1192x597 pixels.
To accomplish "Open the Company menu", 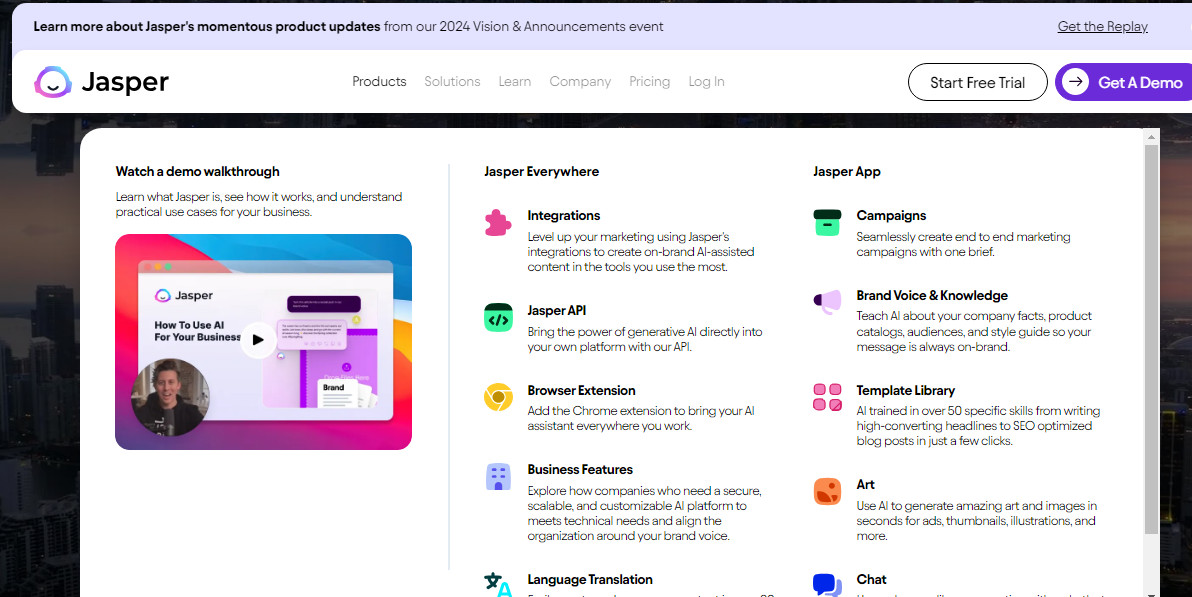I will click(x=580, y=81).
